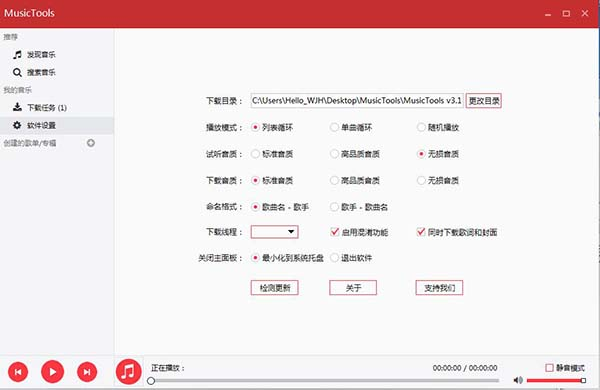Open 发现音乐 in the sidebar

pos(41,55)
